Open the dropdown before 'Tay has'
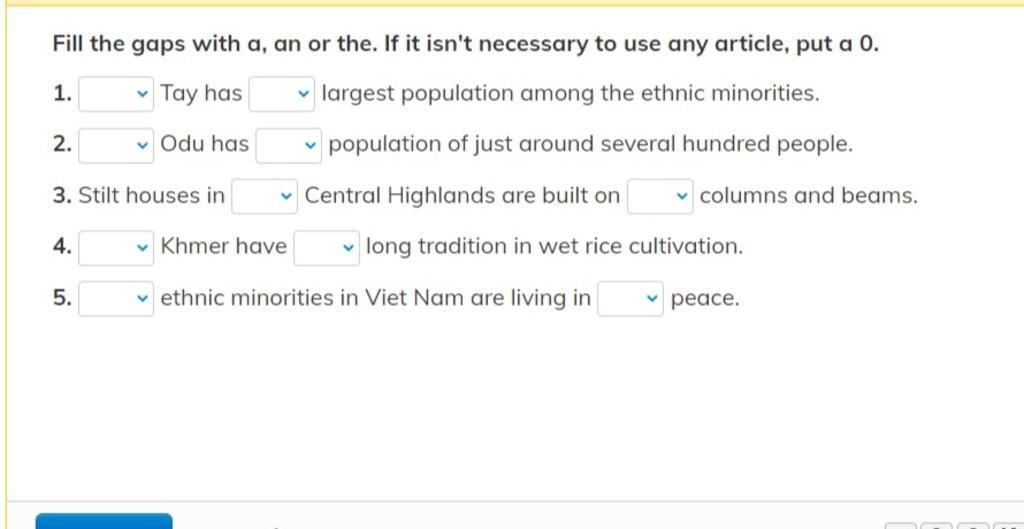The width and height of the screenshot is (1024, 529). pyautogui.click(x=116, y=94)
